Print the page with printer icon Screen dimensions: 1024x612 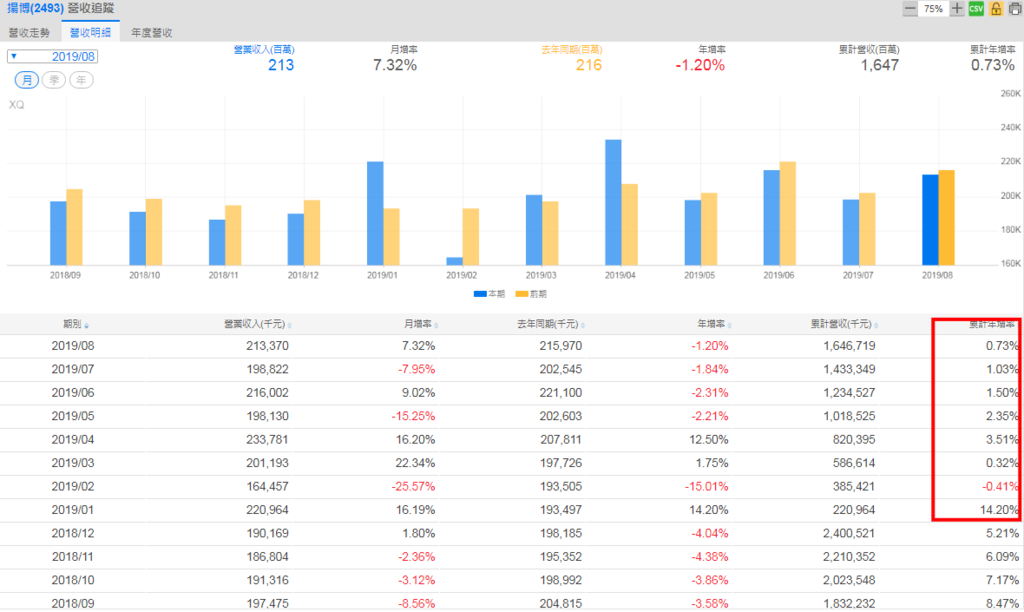pyautogui.click(x=1016, y=8)
